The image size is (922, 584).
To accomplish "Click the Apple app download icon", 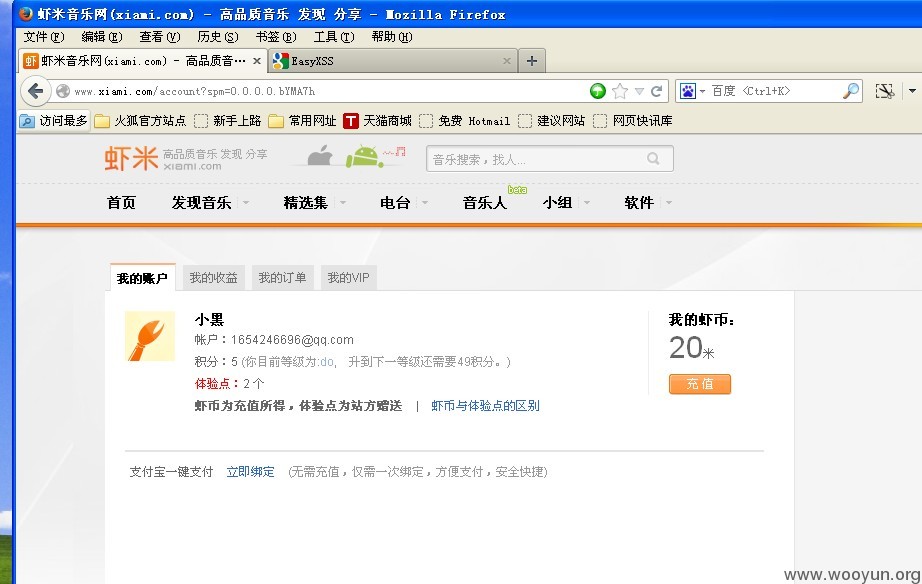I will pos(320,156).
